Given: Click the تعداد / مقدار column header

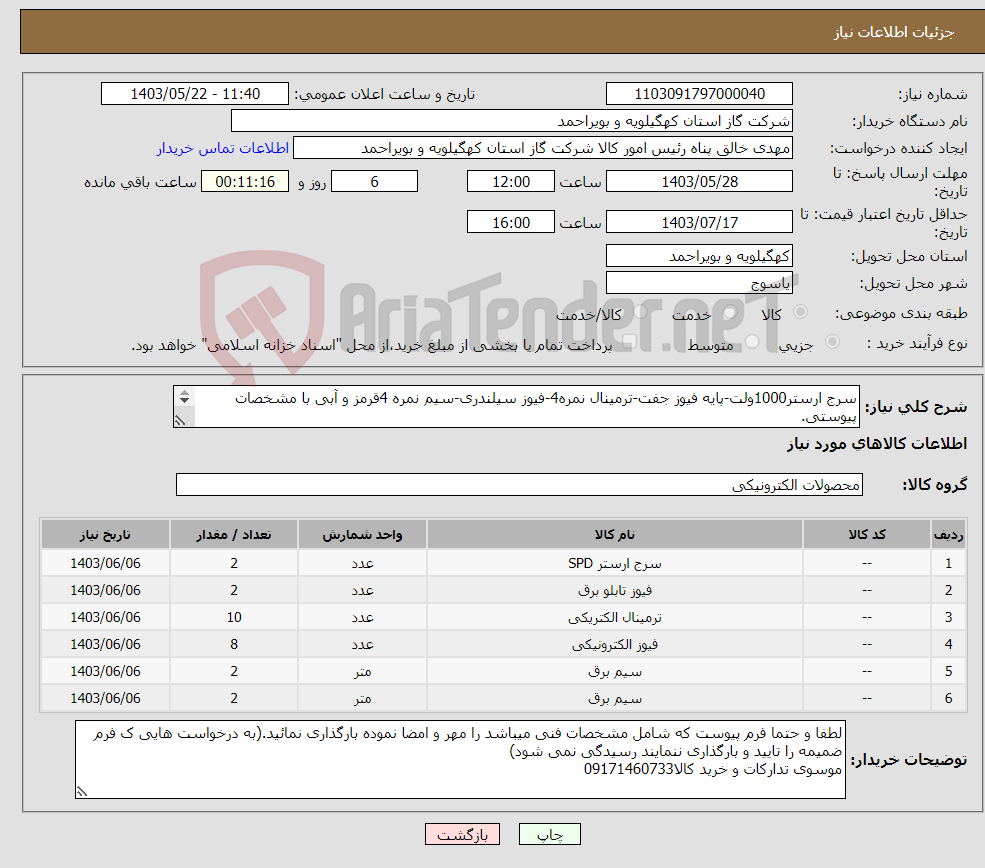Looking at the screenshot, I should pos(234,534).
